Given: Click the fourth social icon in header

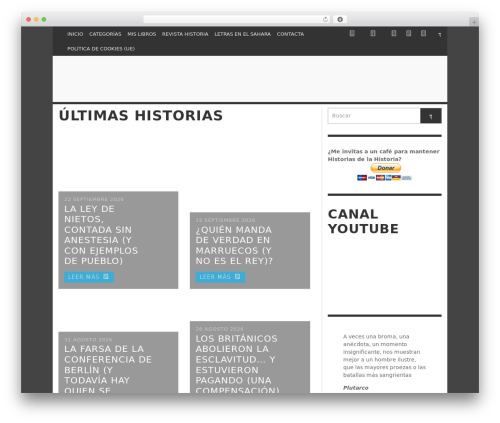Looking at the screenshot, I should 408,33.
